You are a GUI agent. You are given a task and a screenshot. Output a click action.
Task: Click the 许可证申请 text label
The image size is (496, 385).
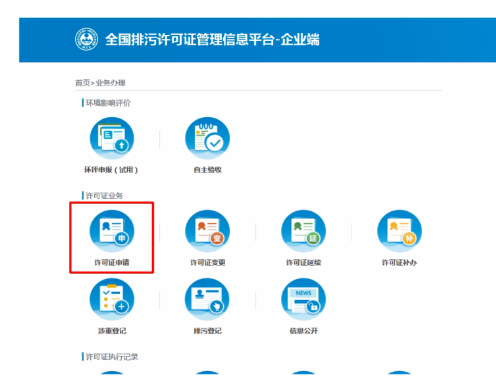click(112, 263)
